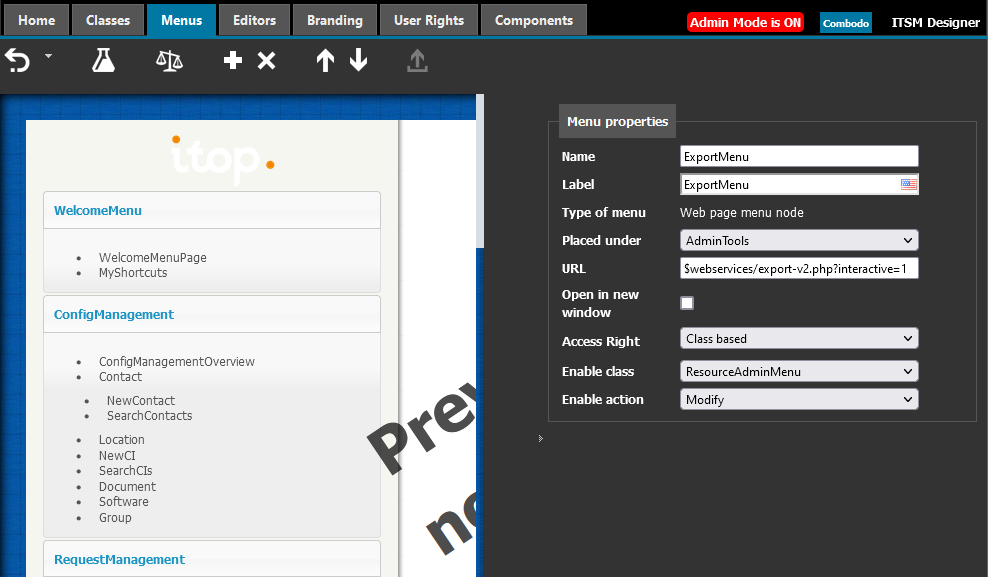Viewport: 988px width, 577px height.
Task: Expand the Enable action dropdown
Action: tap(798, 399)
